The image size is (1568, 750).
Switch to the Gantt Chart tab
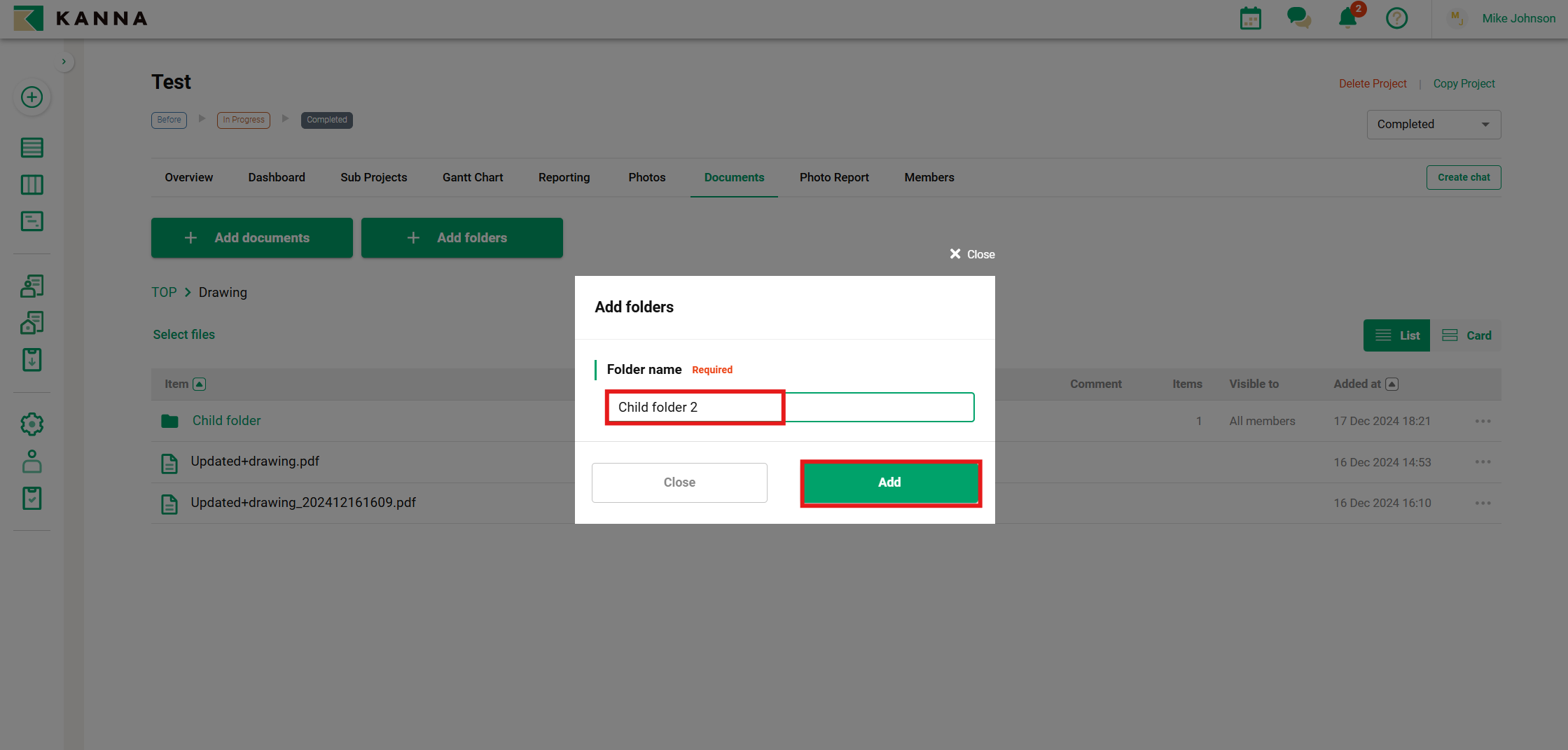coord(472,177)
